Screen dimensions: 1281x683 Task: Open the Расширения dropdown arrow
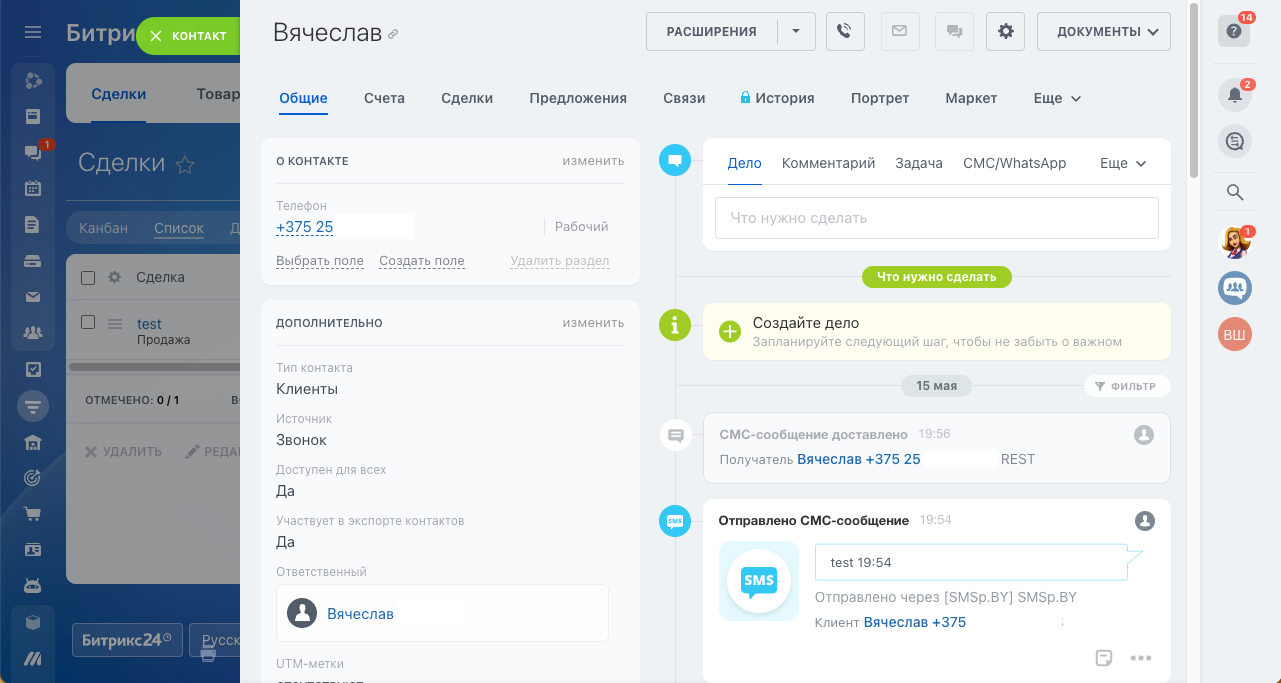point(796,31)
